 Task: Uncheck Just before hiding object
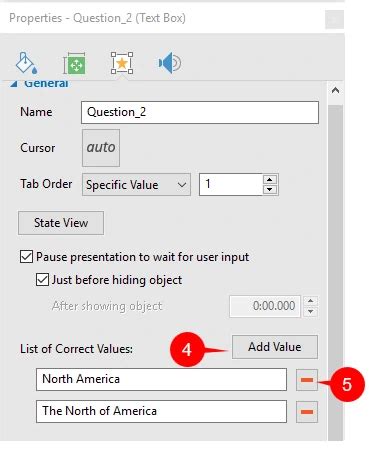(42, 280)
